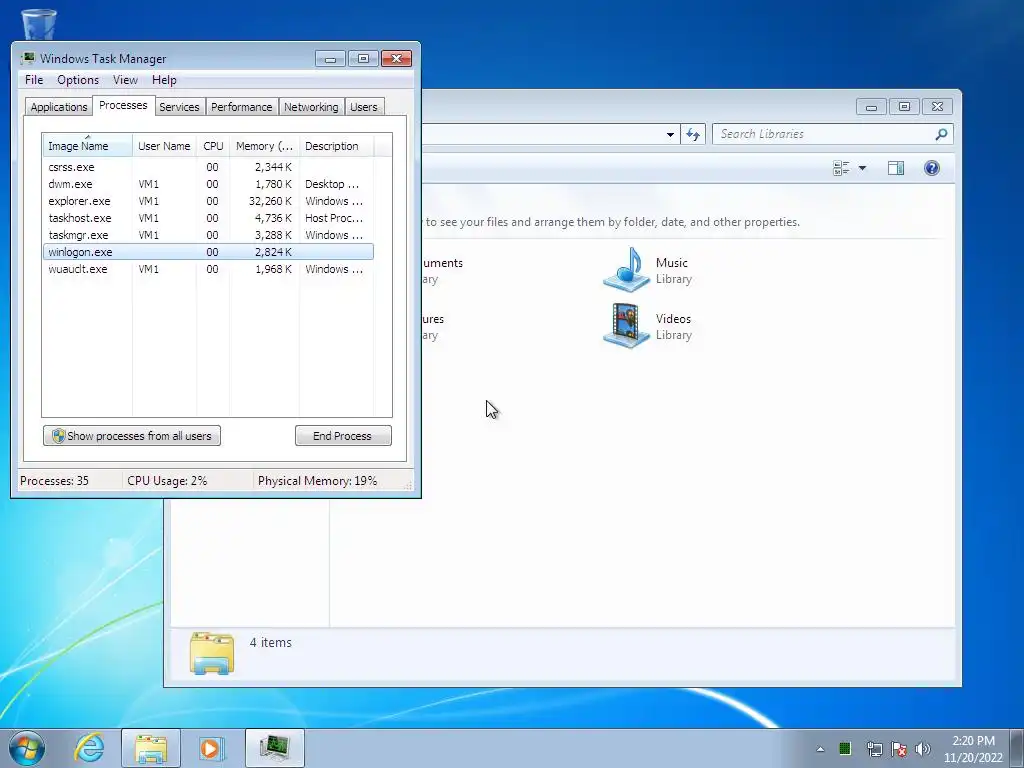Click the search magnifier icon in Libraries
The height and width of the screenshot is (768, 1024).
pos(941,135)
